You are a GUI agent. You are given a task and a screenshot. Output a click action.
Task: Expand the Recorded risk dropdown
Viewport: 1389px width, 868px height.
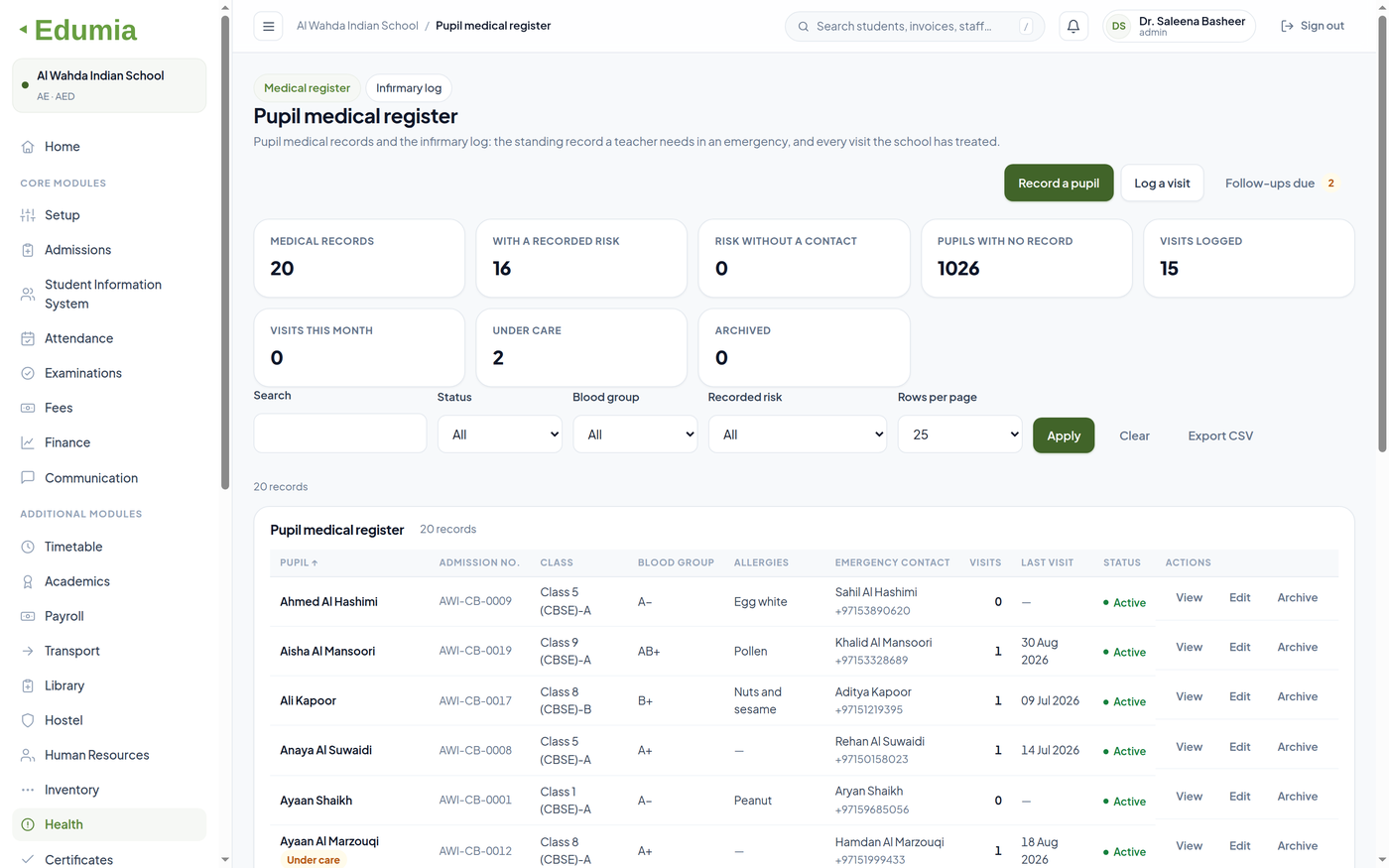[798, 434]
